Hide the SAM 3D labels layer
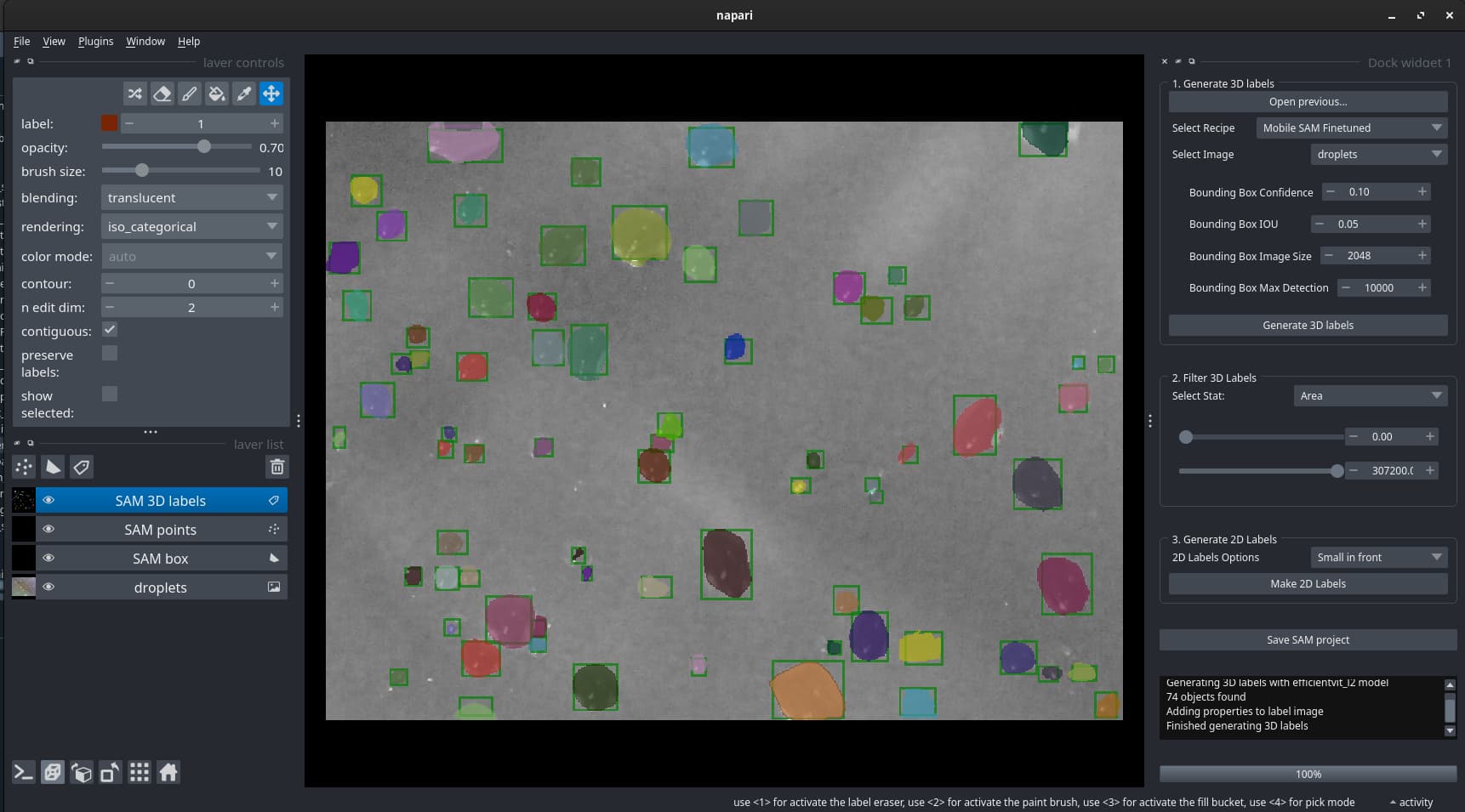This screenshot has height=812, width=1465. tap(48, 500)
